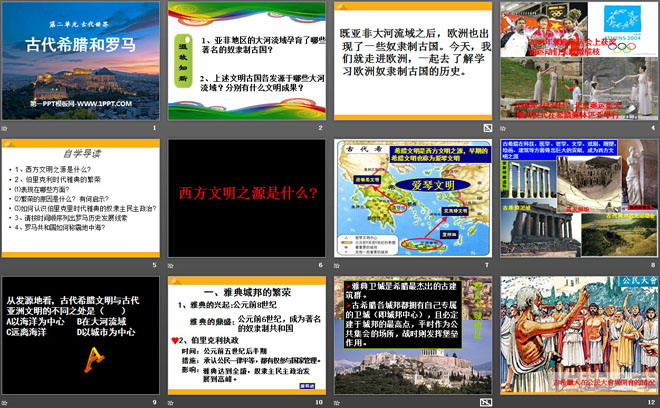The image size is (660, 408).
Task: Click slide number 6 label
Action: 321,265
